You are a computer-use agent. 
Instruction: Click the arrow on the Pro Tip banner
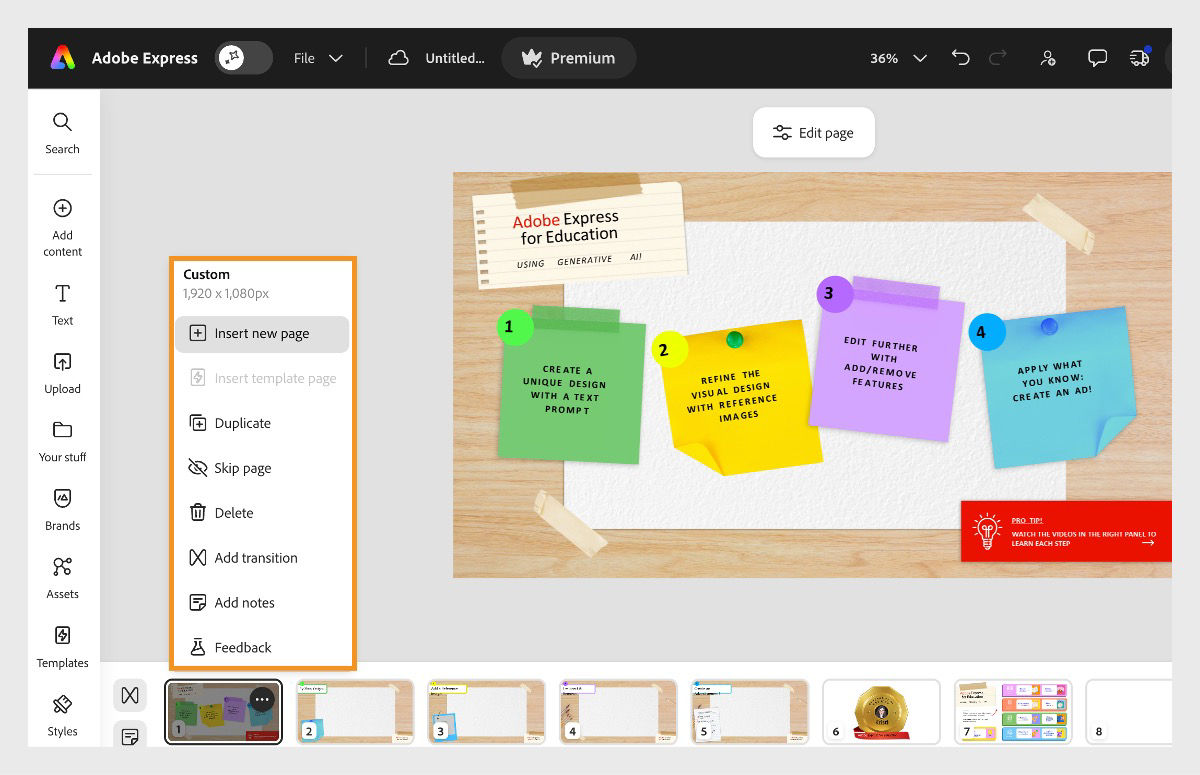(1148, 542)
